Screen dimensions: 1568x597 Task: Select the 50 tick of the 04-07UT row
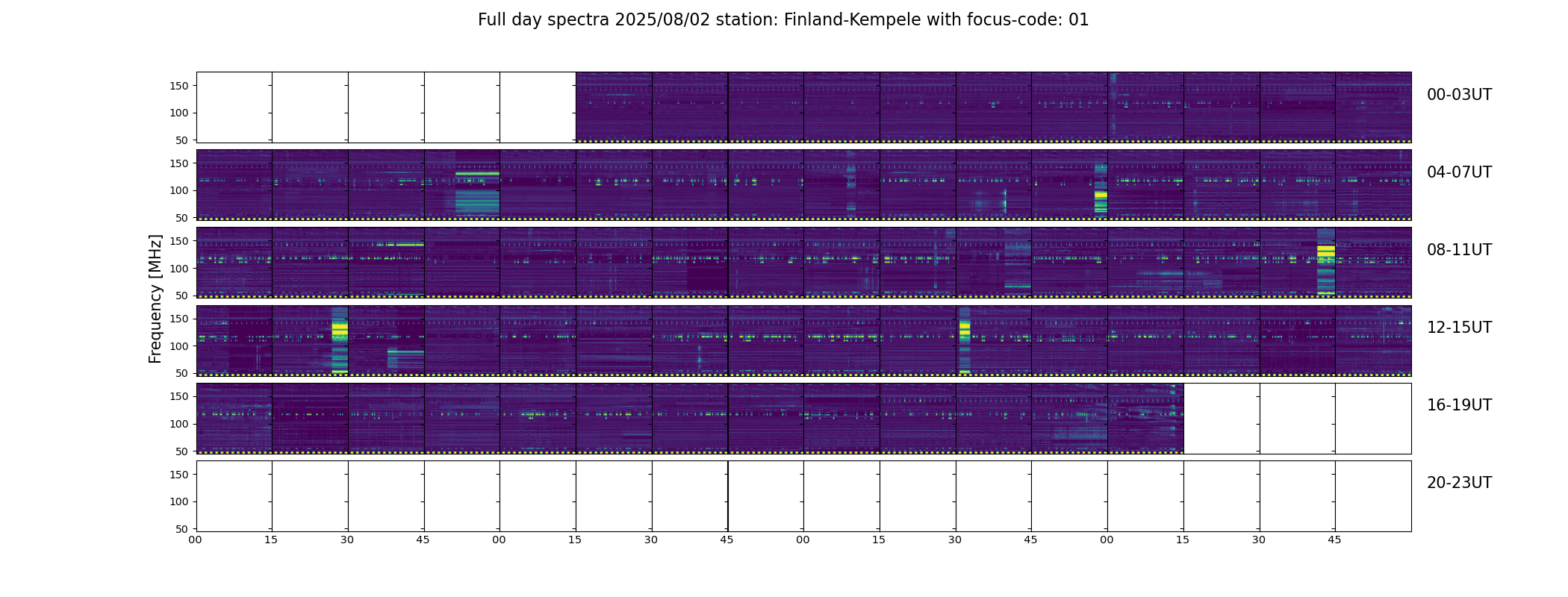point(182,218)
